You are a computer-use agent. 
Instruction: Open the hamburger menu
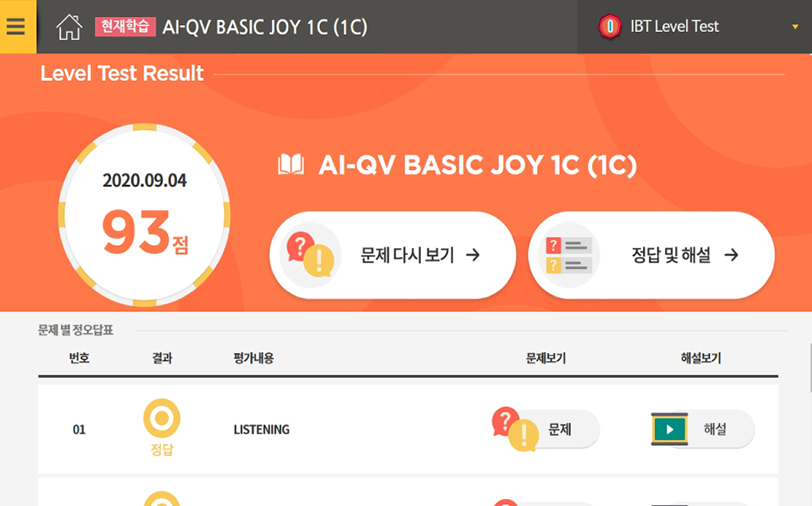(x=16, y=26)
